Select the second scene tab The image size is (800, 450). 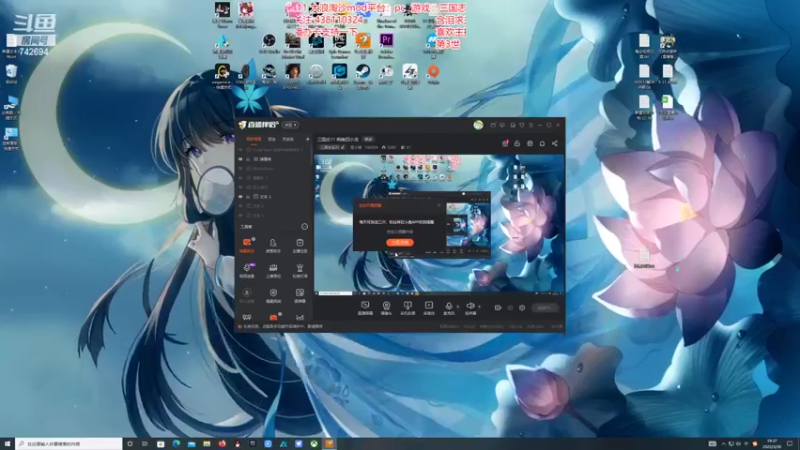coord(272,139)
